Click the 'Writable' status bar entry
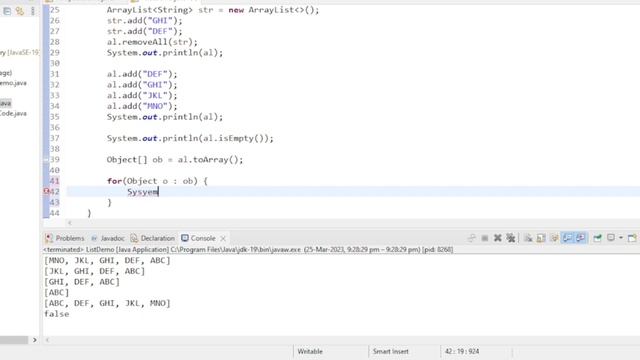 [310, 351]
